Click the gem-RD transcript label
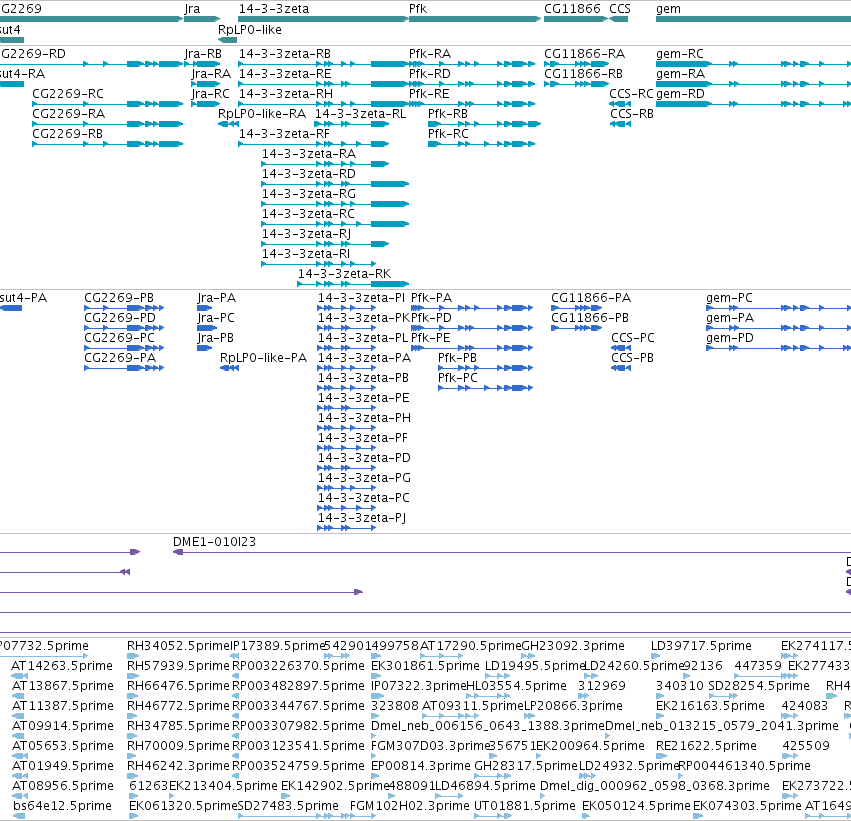 (x=680, y=94)
